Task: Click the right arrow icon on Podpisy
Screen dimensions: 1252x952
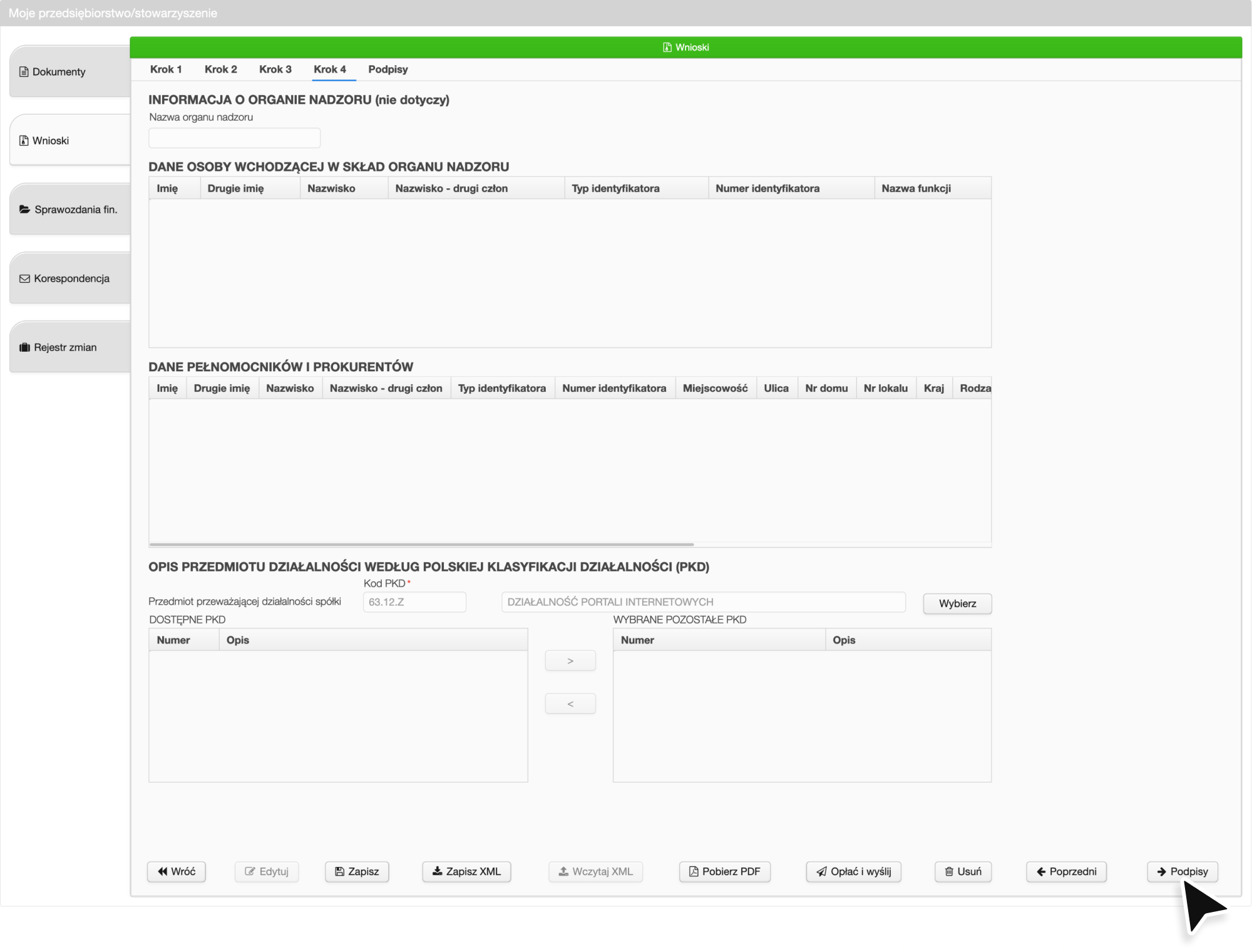Action: click(x=1162, y=871)
